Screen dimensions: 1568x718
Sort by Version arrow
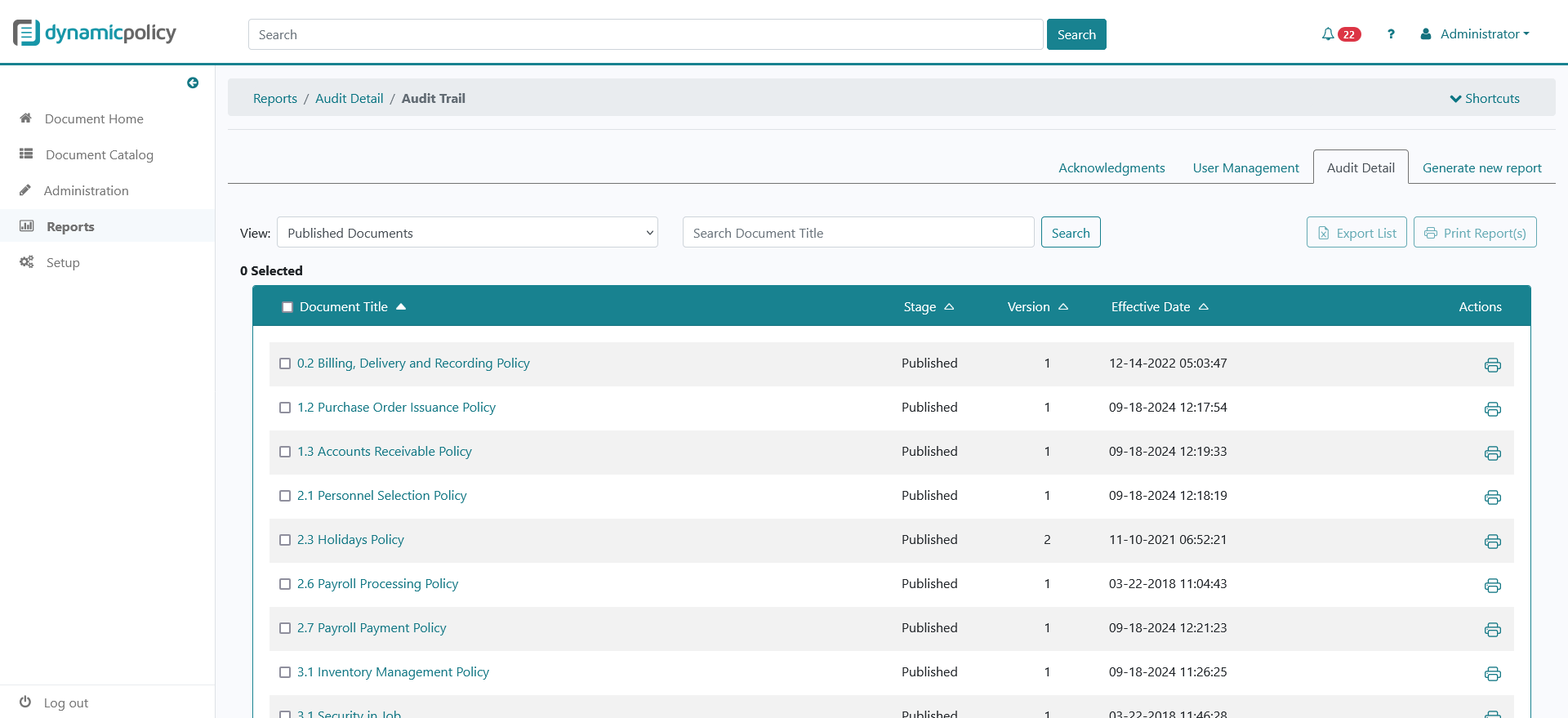click(1063, 307)
